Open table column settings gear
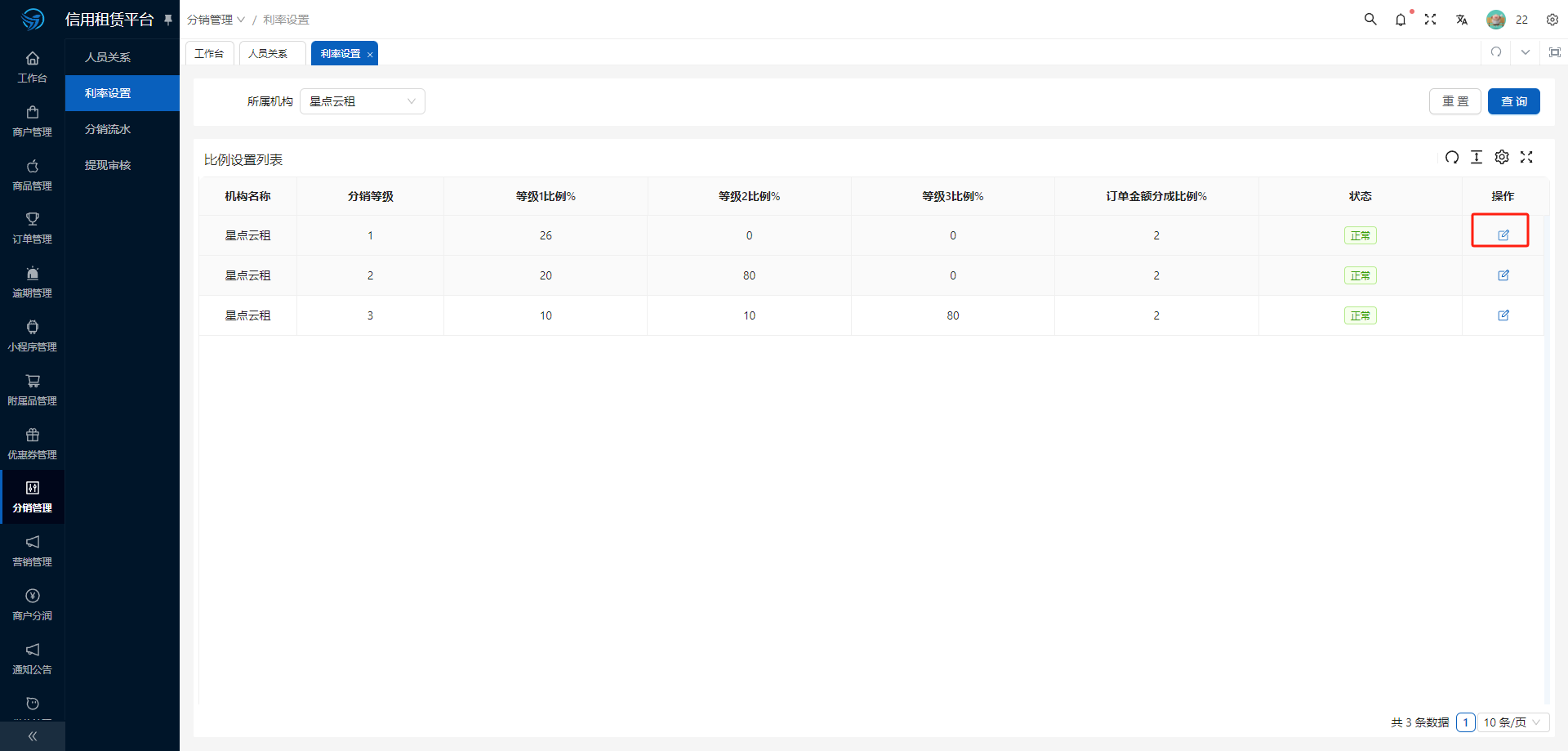The height and width of the screenshot is (751, 1568). [x=1501, y=158]
